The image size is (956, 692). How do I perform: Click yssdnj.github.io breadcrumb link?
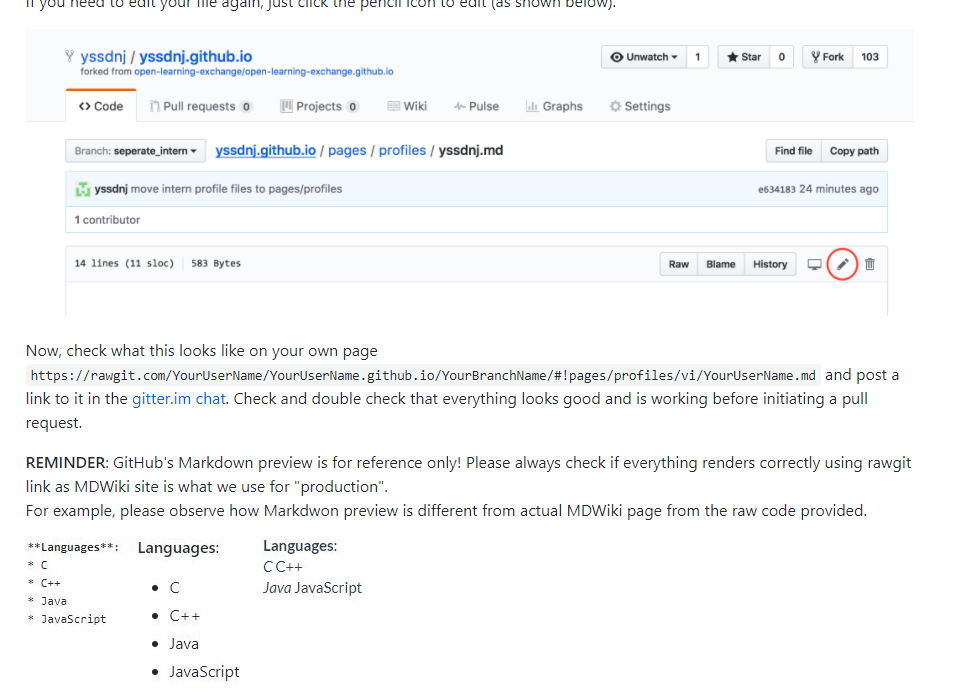pyautogui.click(x=265, y=151)
